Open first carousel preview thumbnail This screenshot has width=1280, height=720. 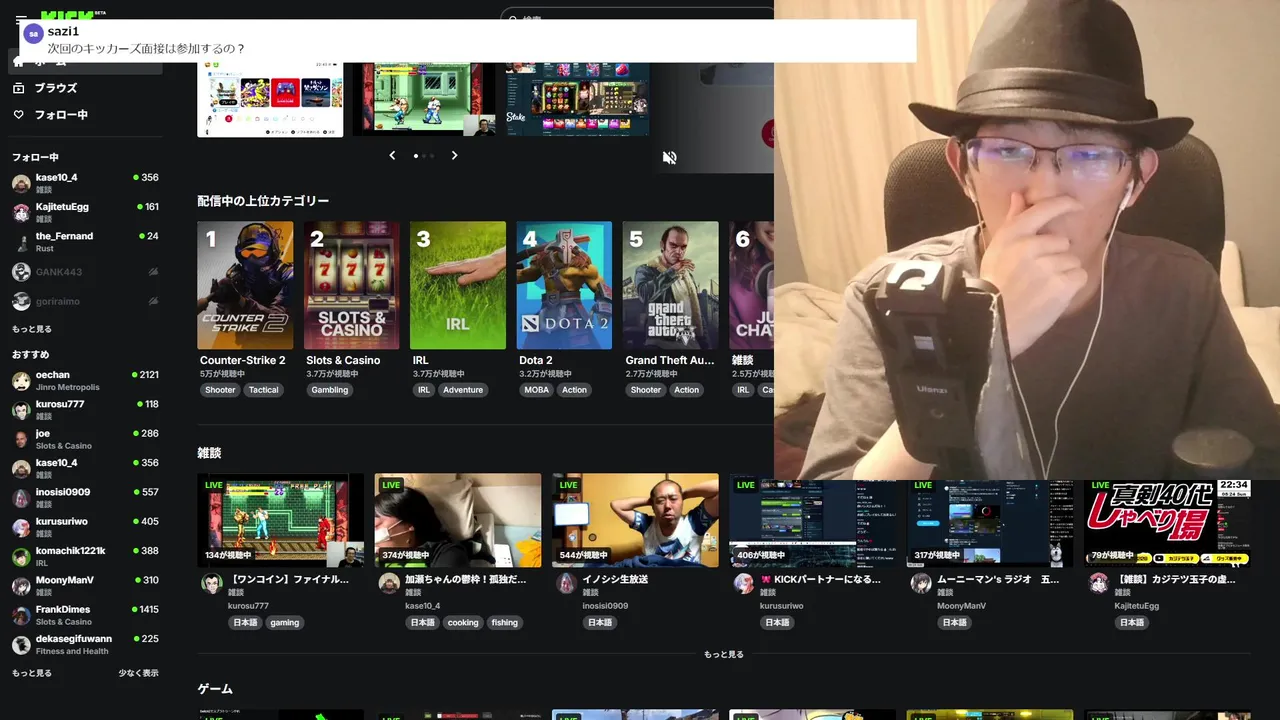pos(270,99)
